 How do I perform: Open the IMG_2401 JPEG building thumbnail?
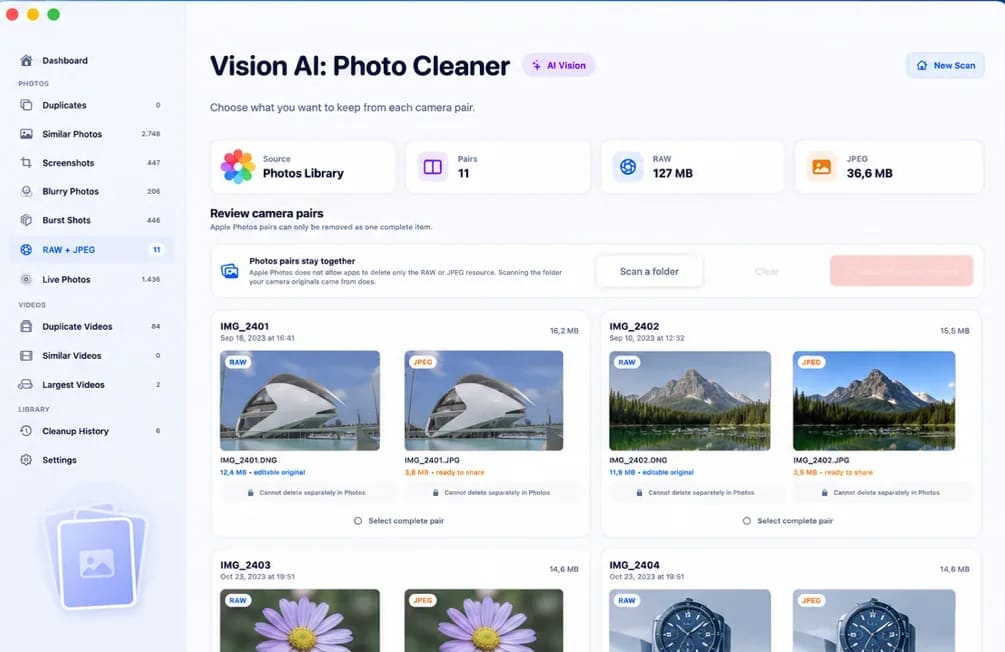[484, 400]
